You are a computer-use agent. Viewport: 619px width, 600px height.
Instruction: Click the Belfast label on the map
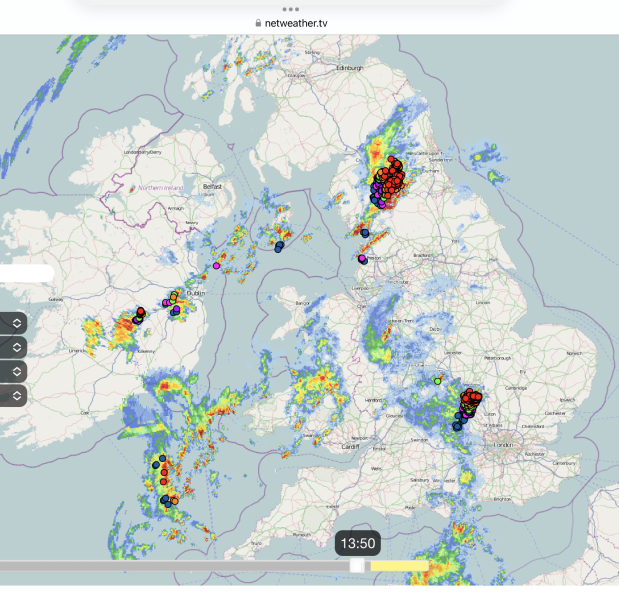point(212,186)
